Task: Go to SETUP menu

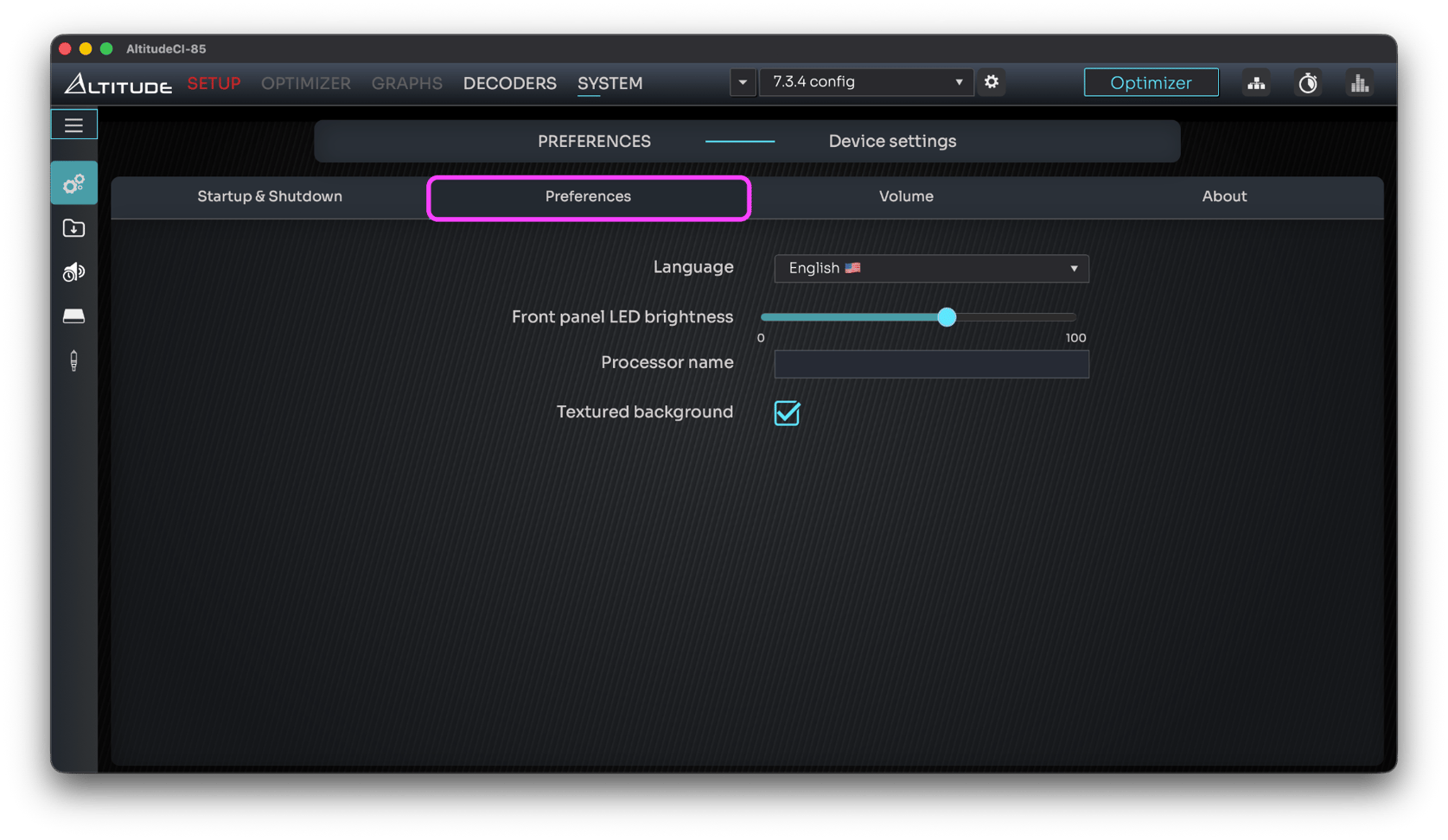Action: pyautogui.click(x=214, y=84)
